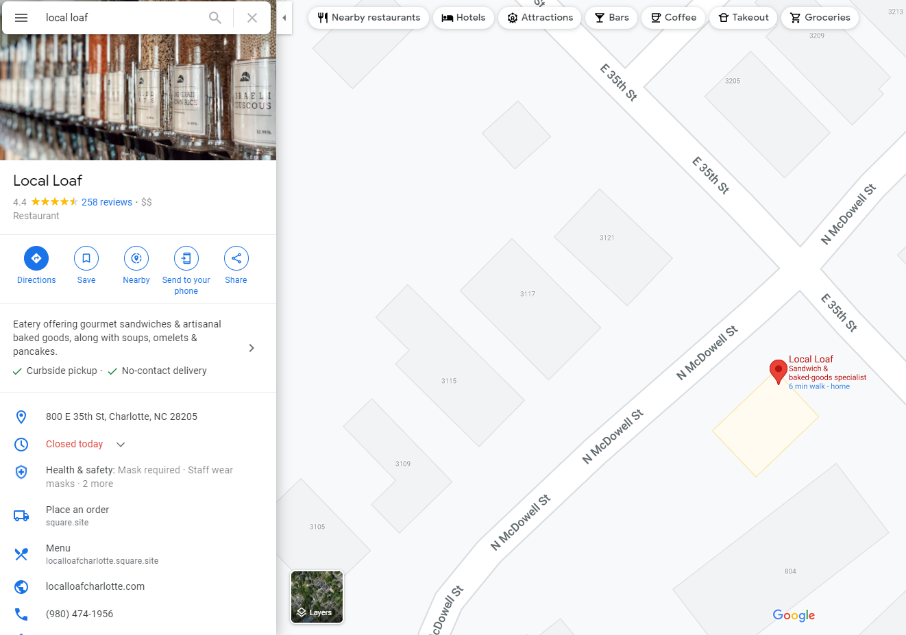Open Health & safety details row
The width and height of the screenshot is (906, 635).
pos(138,477)
